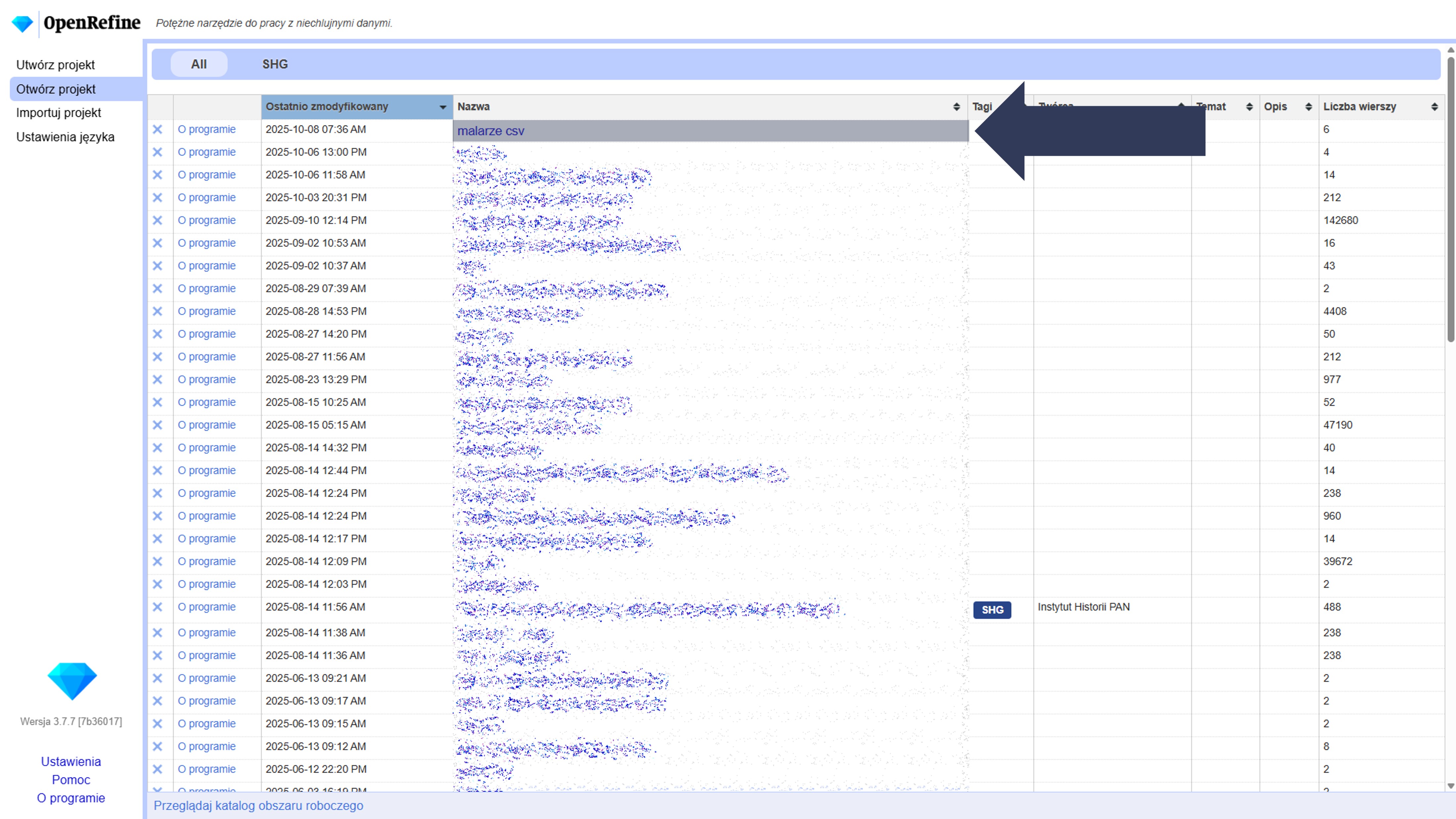Delete the project modified 2025-09-10 12:14 PM
Image resolution: width=1456 pixels, height=819 pixels.
pyautogui.click(x=157, y=220)
